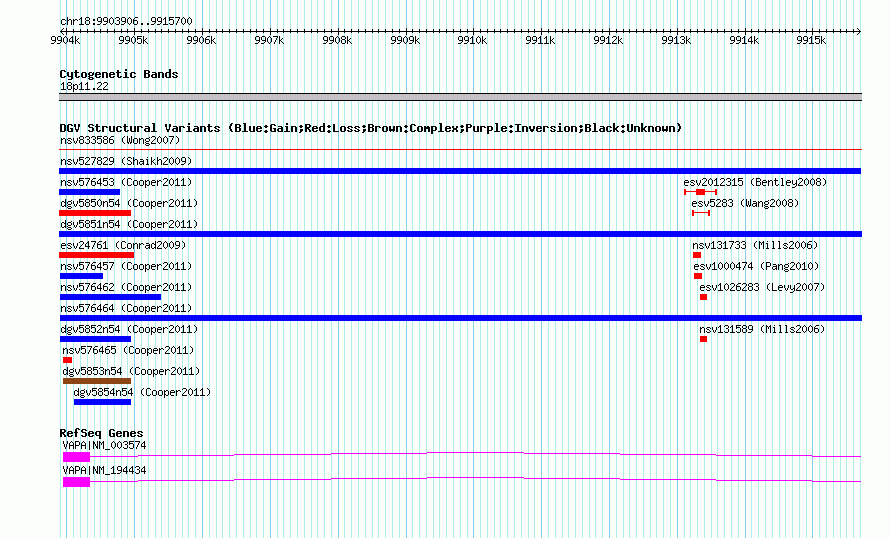Click the red square under nsv131589

pos(703,339)
